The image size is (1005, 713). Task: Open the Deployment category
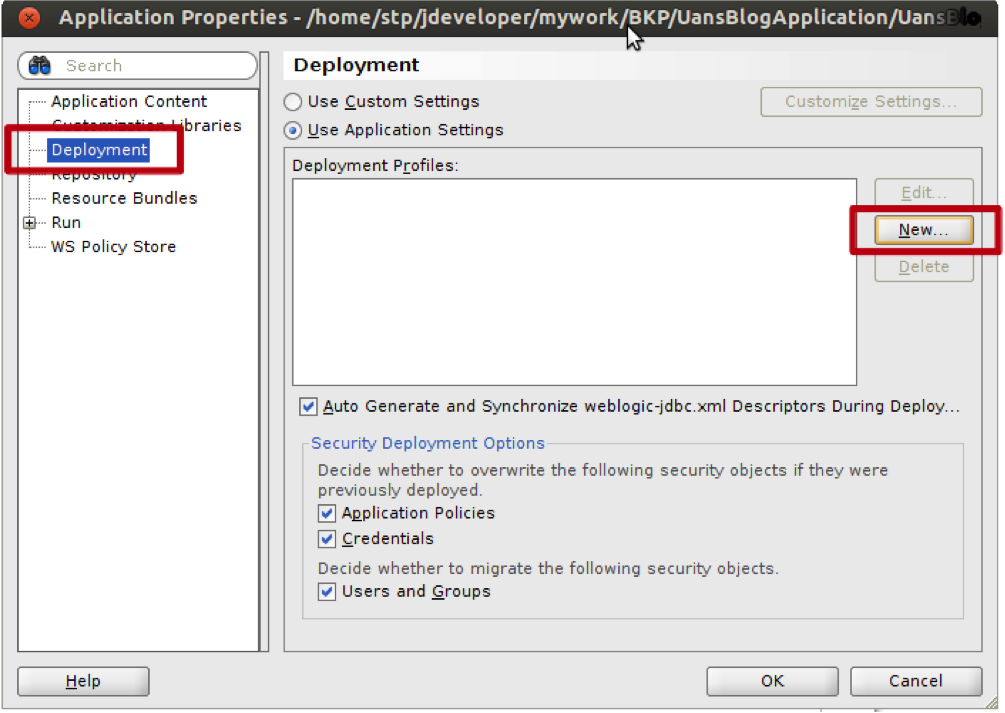point(99,150)
